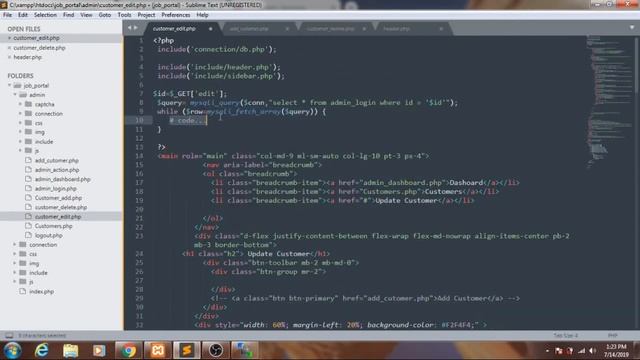Open the Edit menu
This screenshot has width=640, height=360.
(23, 15)
